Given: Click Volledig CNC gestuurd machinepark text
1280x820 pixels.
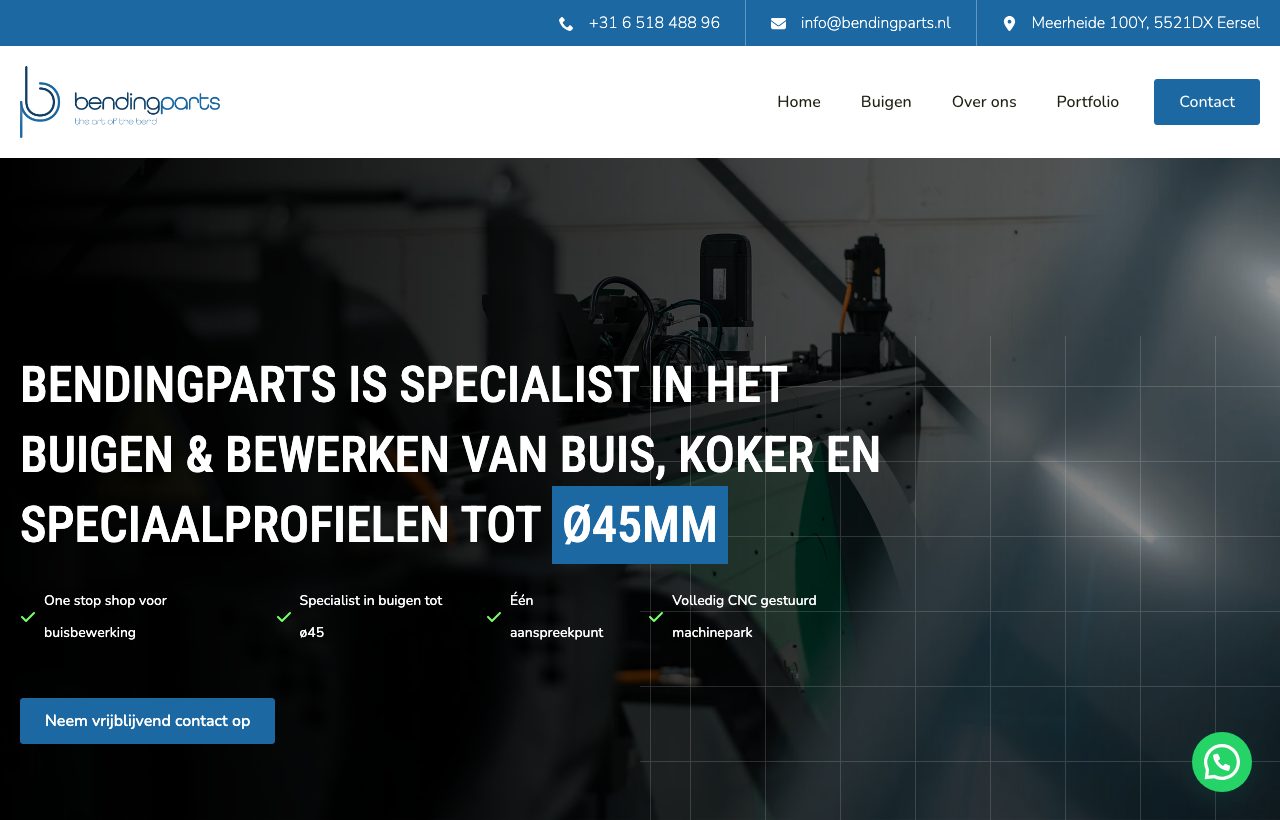Looking at the screenshot, I should (744, 617).
